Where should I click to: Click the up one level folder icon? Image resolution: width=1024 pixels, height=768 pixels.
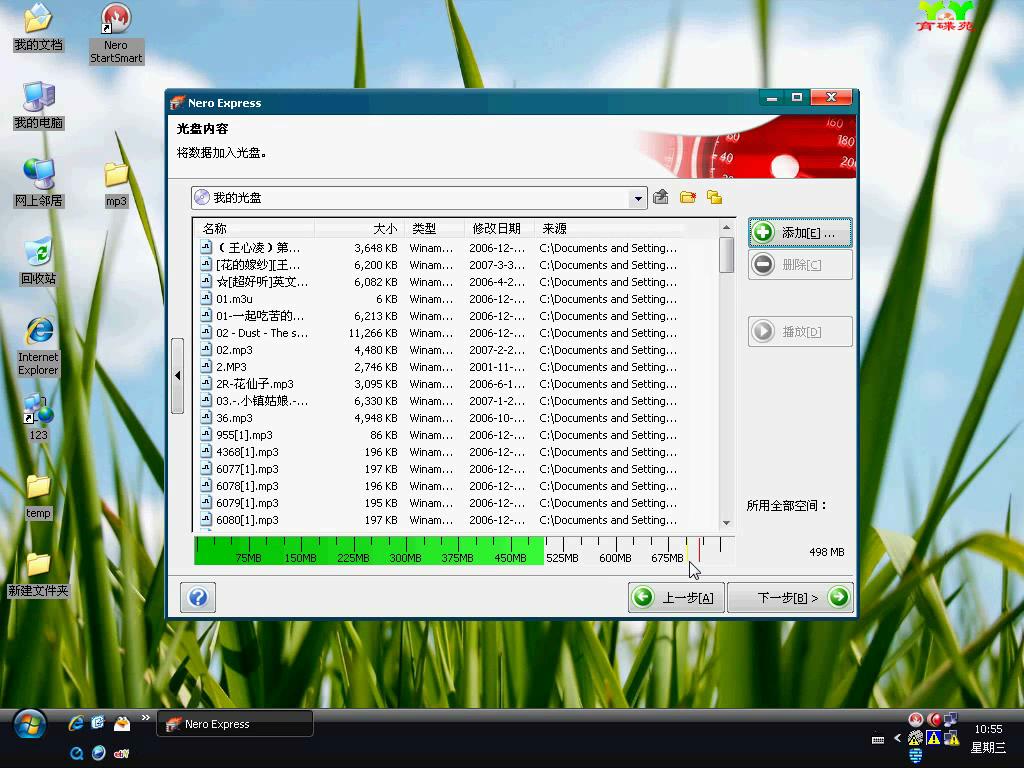(x=660, y=197)
